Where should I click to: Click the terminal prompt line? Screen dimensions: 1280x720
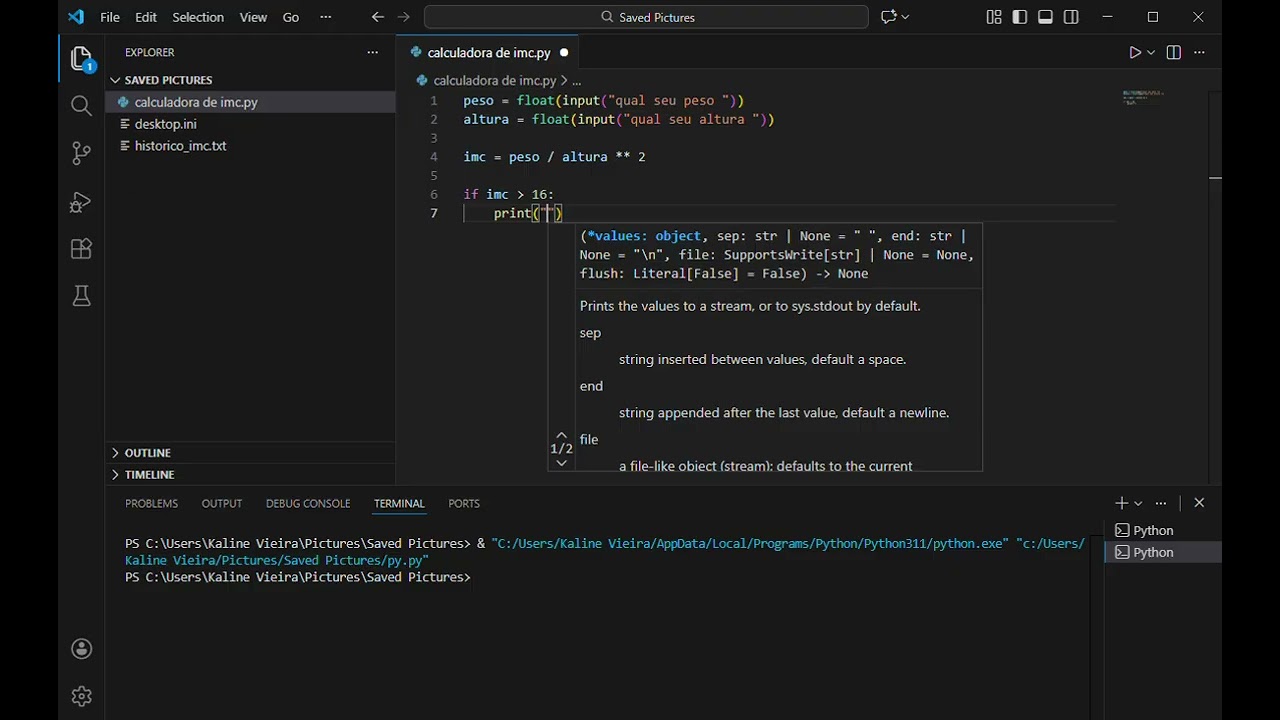[x=298, y=577]
